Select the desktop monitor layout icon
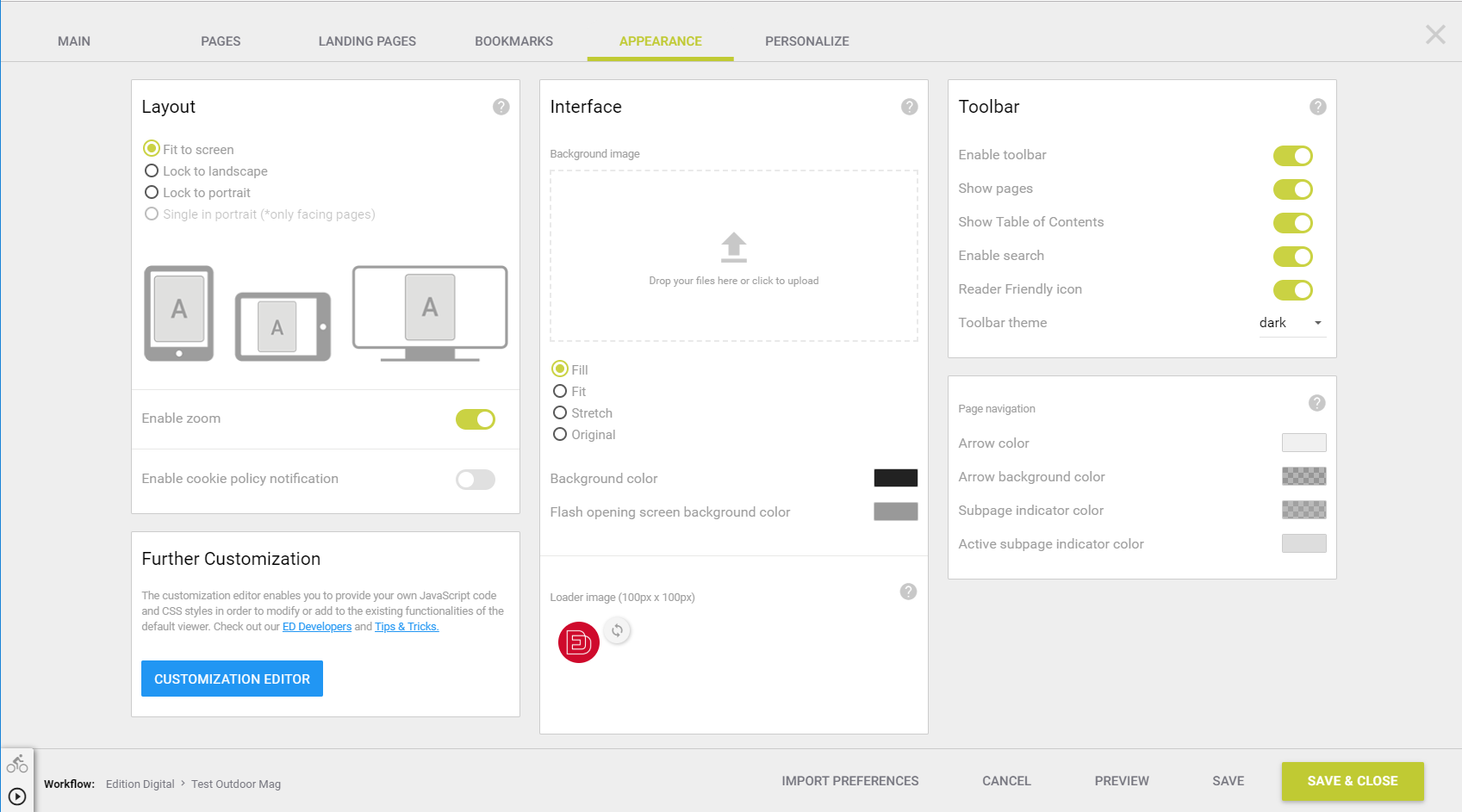Image resolution: width=1462 pixels, height=812 pixels. click(x=429, y=310)
